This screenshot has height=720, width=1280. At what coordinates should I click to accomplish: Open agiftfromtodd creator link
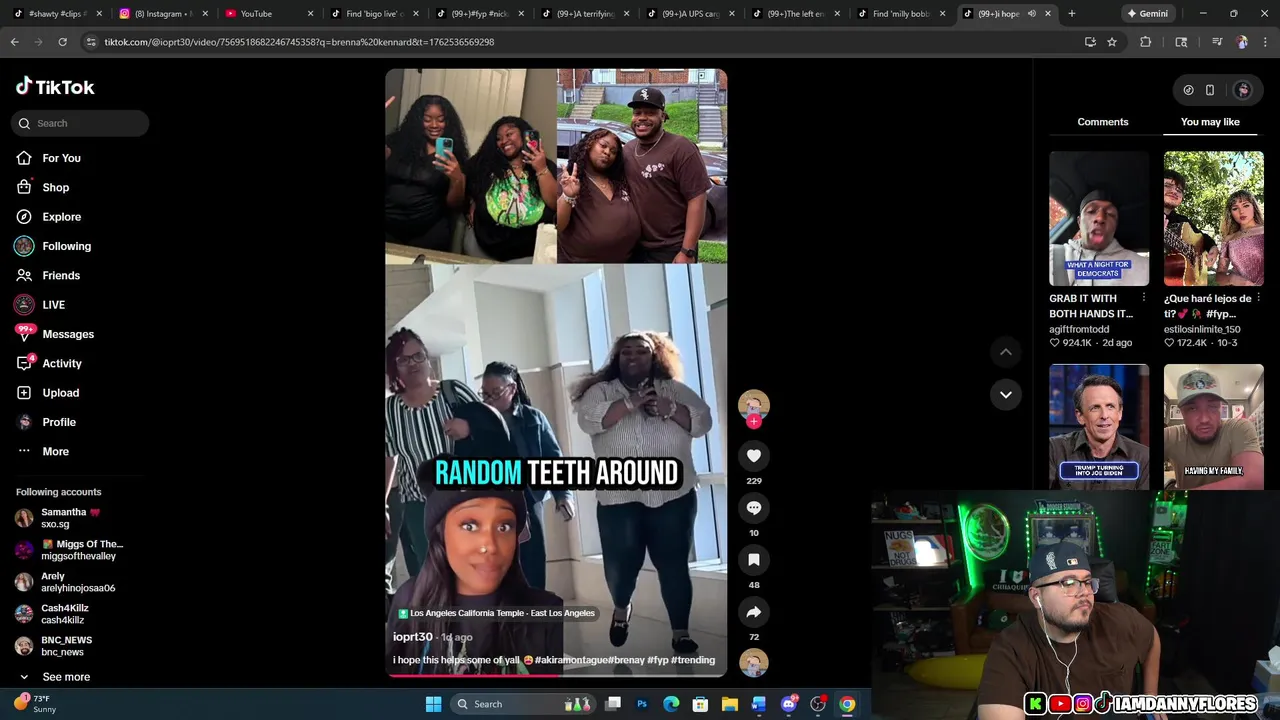(1079, 329)
